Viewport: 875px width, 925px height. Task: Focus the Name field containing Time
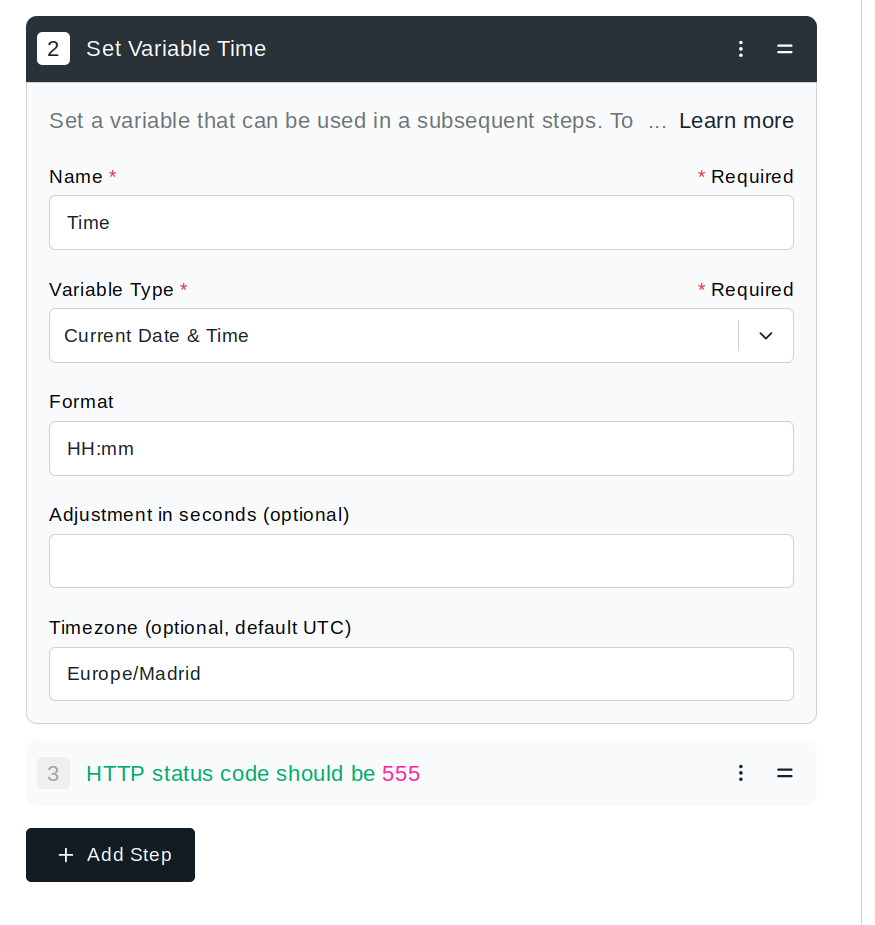pos(421,222)
